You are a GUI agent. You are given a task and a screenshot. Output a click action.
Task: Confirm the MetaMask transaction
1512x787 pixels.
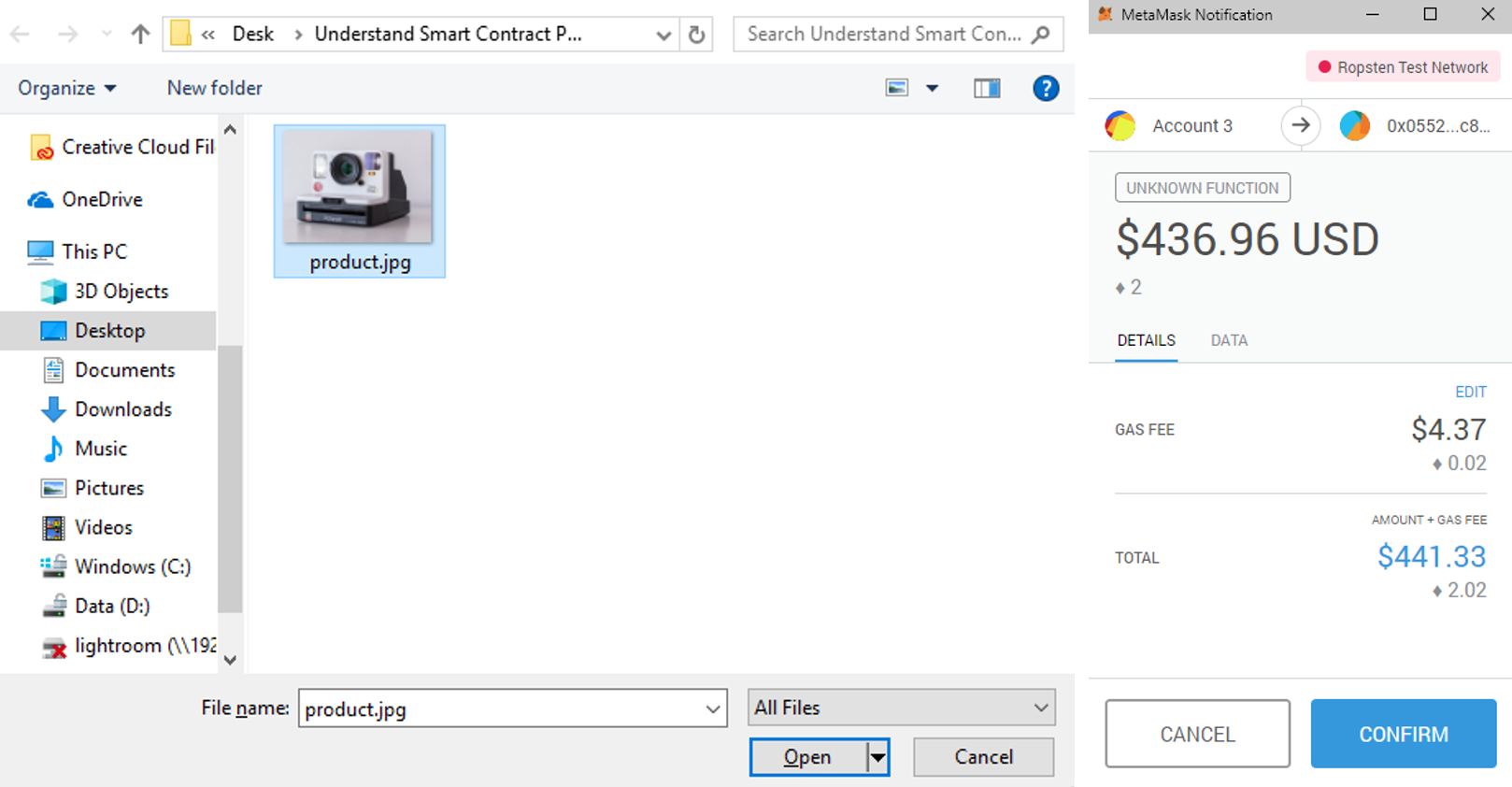click(x=1404, y=734)
